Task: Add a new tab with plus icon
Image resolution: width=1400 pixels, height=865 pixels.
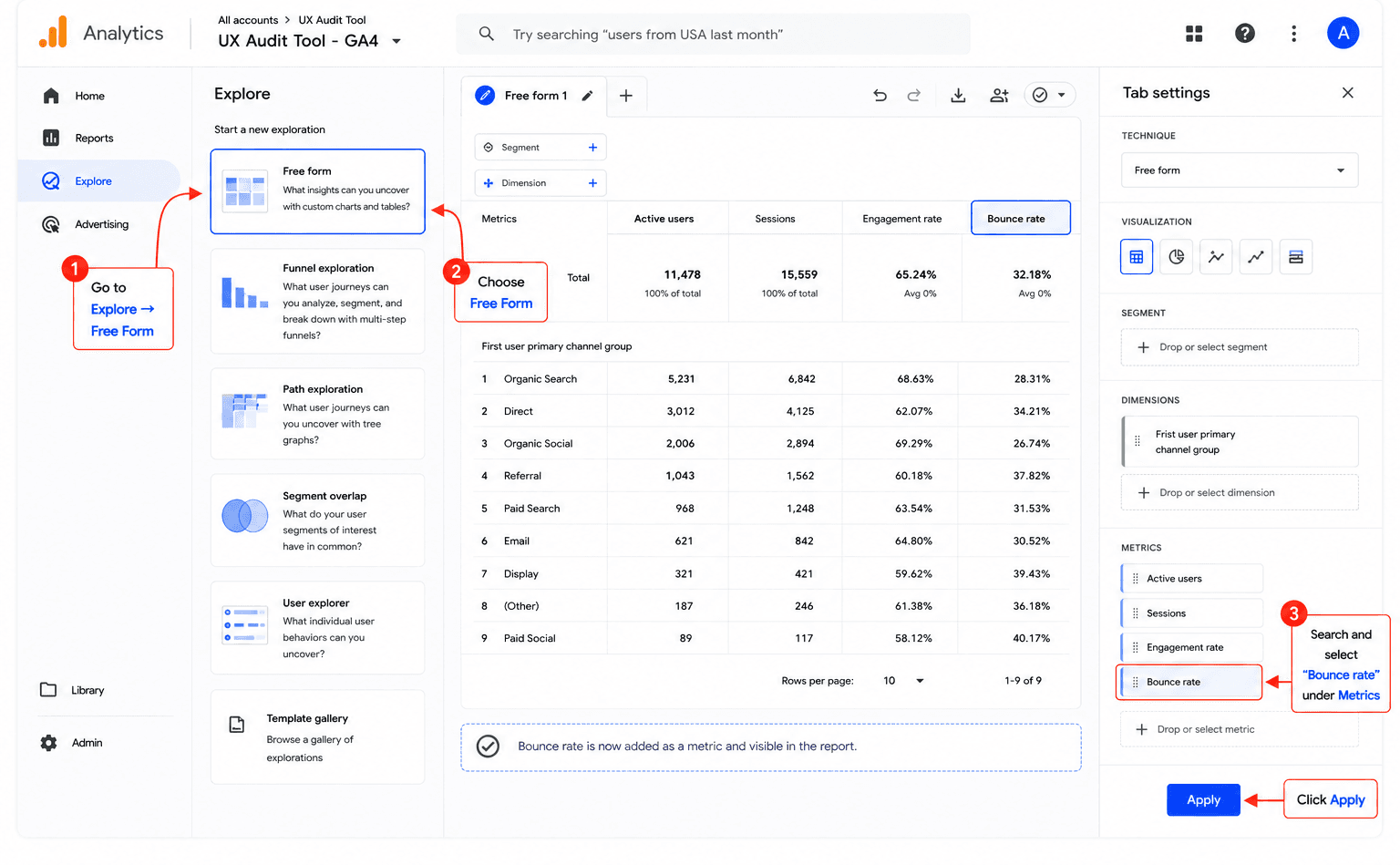Action: pyautogui.click(x=626, y=96)
